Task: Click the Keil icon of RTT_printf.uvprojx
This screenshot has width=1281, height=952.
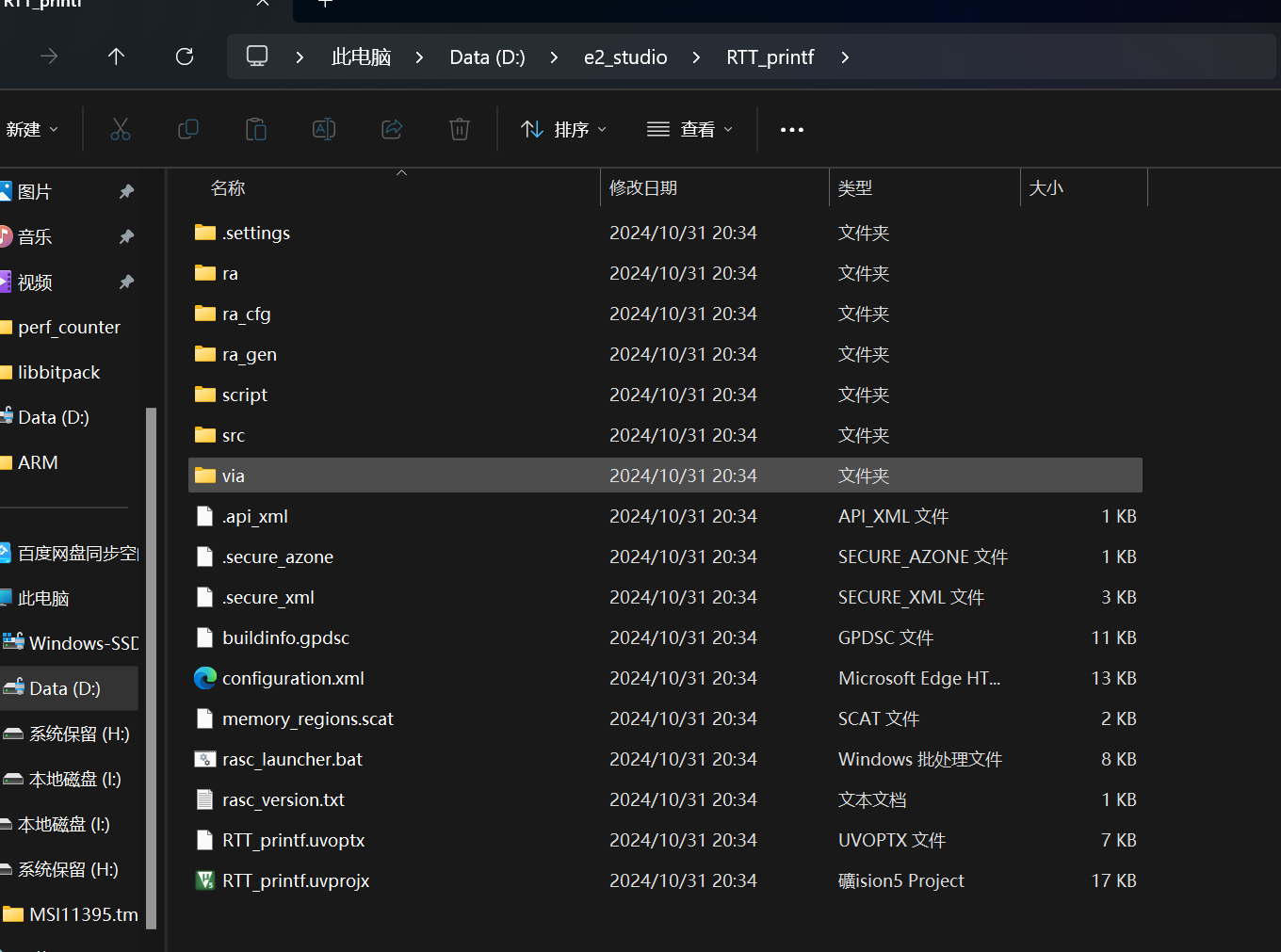Action: (x=204, y=880)
